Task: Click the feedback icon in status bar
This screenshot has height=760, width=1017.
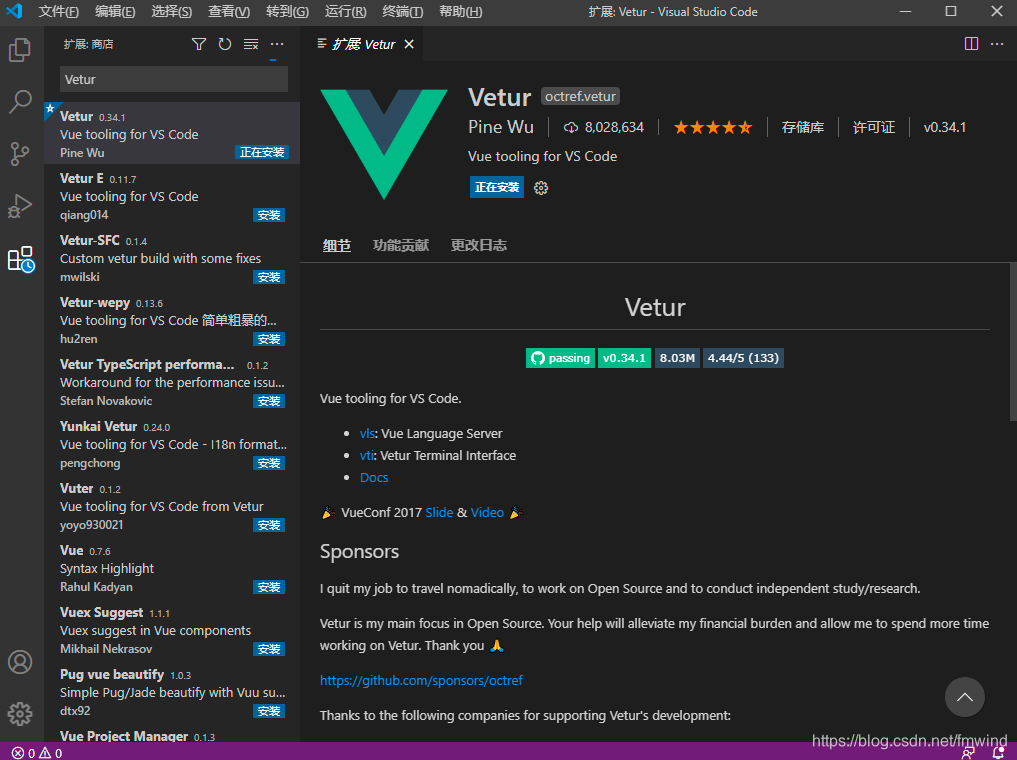Action: 968,753
